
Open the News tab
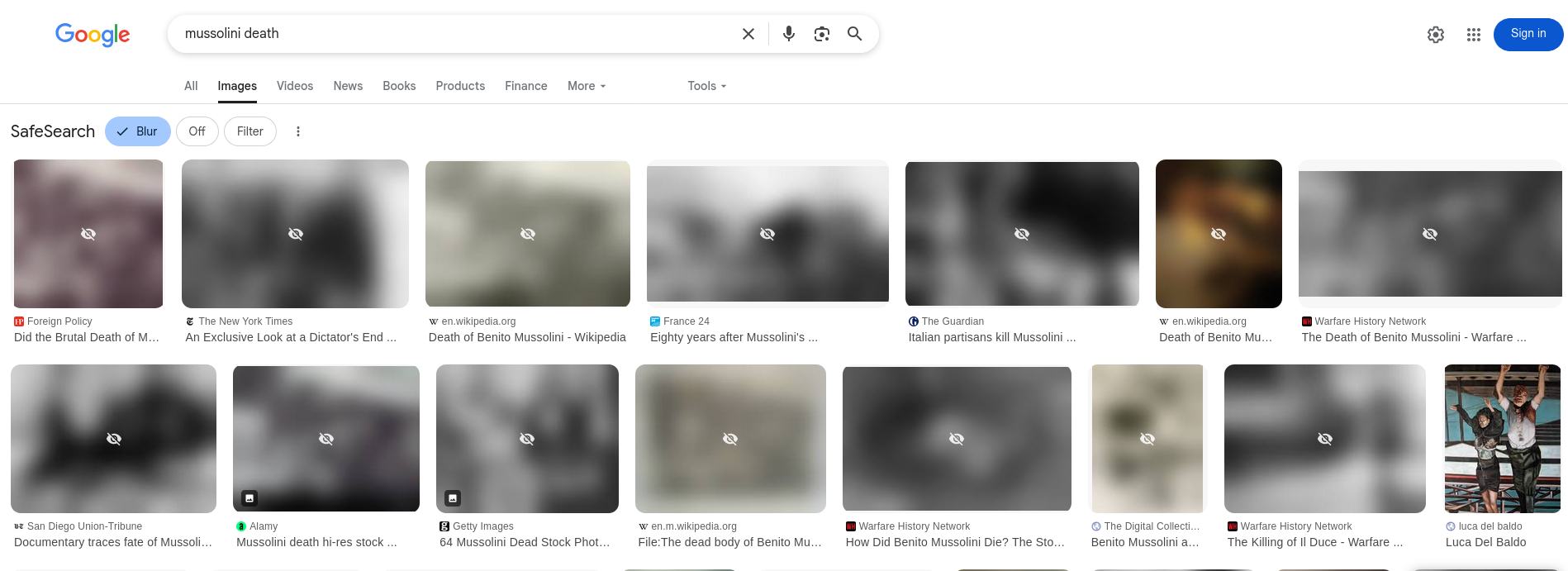348,86
